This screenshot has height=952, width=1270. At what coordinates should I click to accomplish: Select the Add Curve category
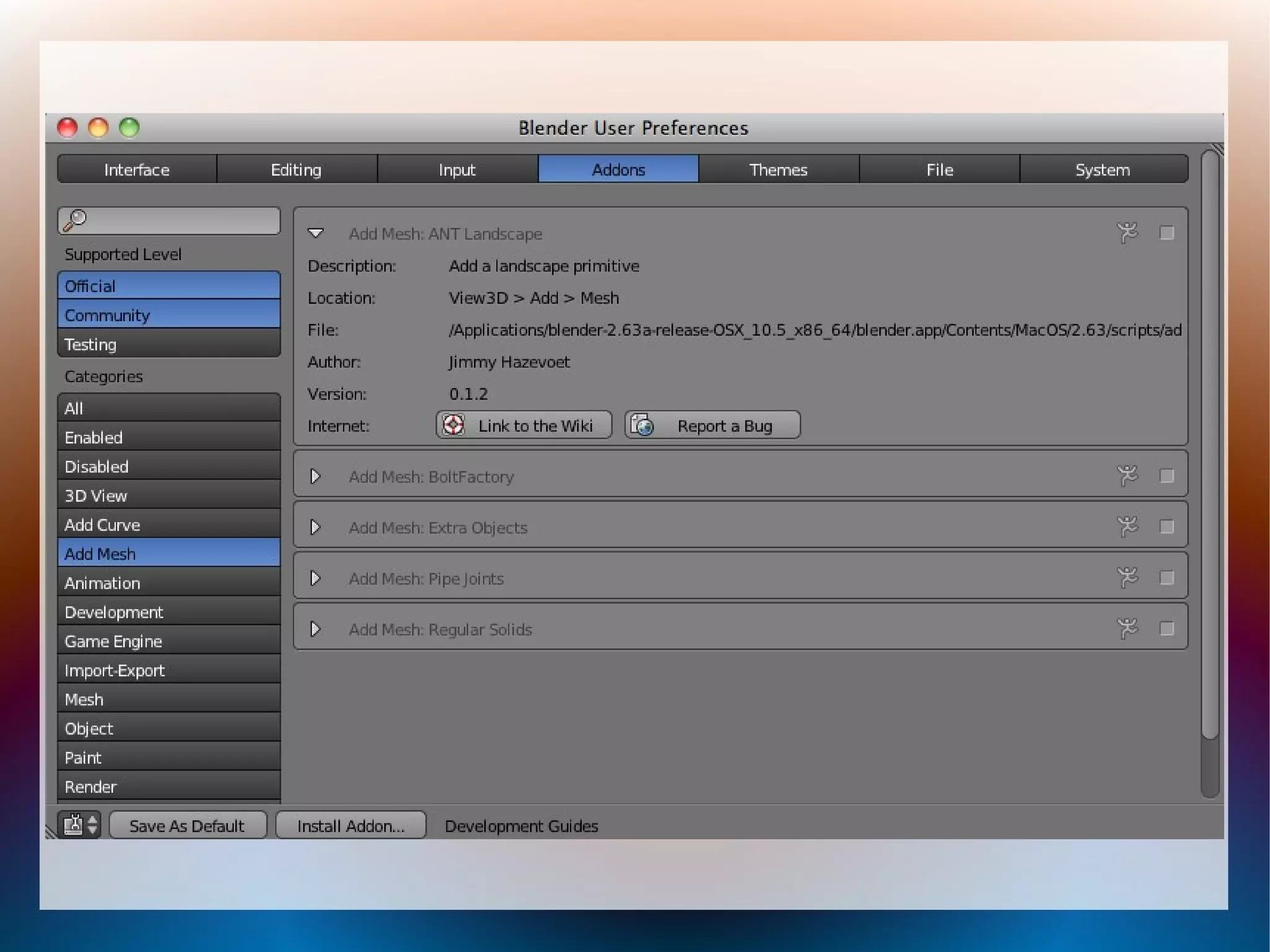point(169,524)
